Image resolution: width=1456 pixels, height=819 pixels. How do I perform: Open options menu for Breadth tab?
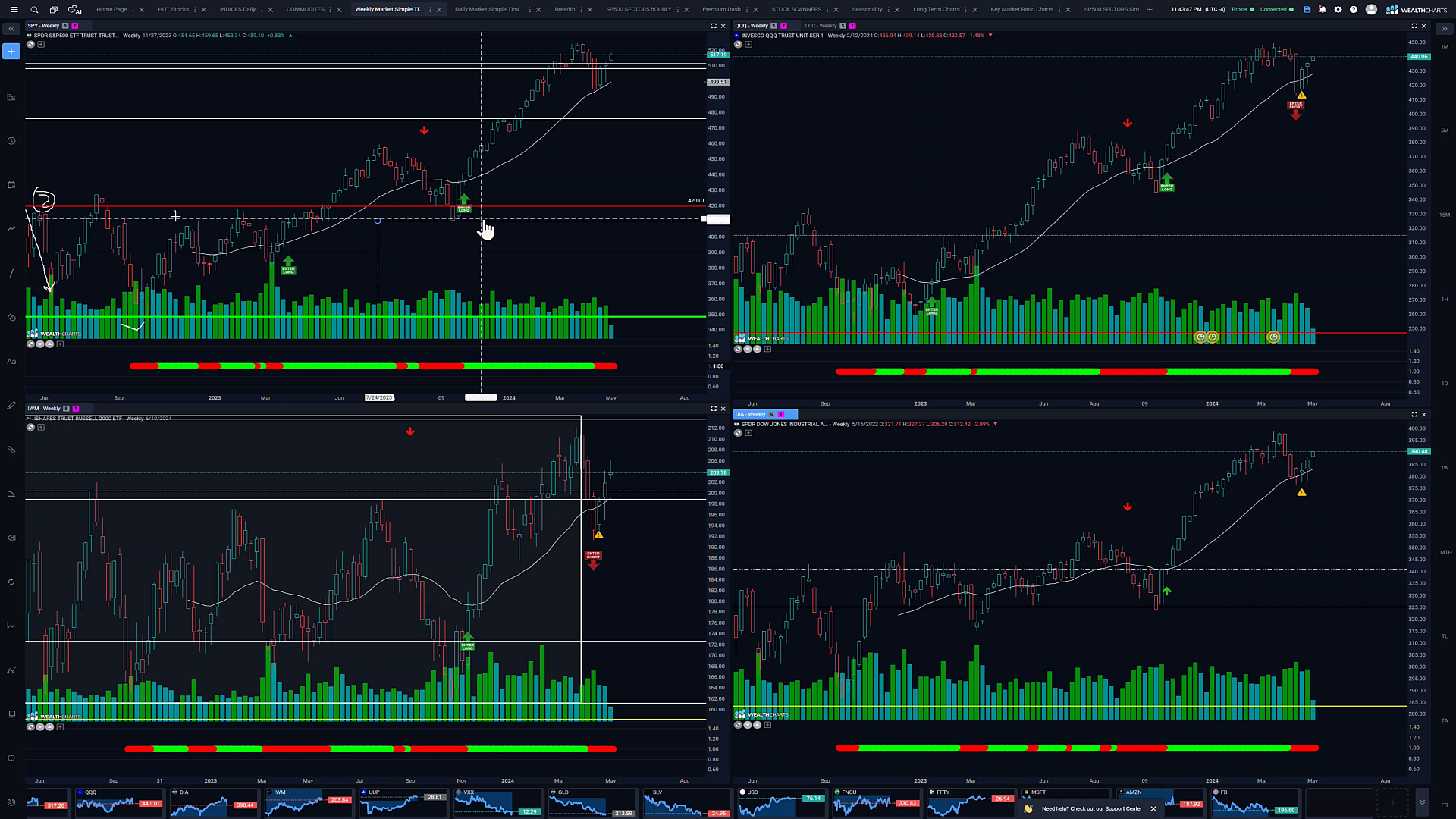click(582, 10)
